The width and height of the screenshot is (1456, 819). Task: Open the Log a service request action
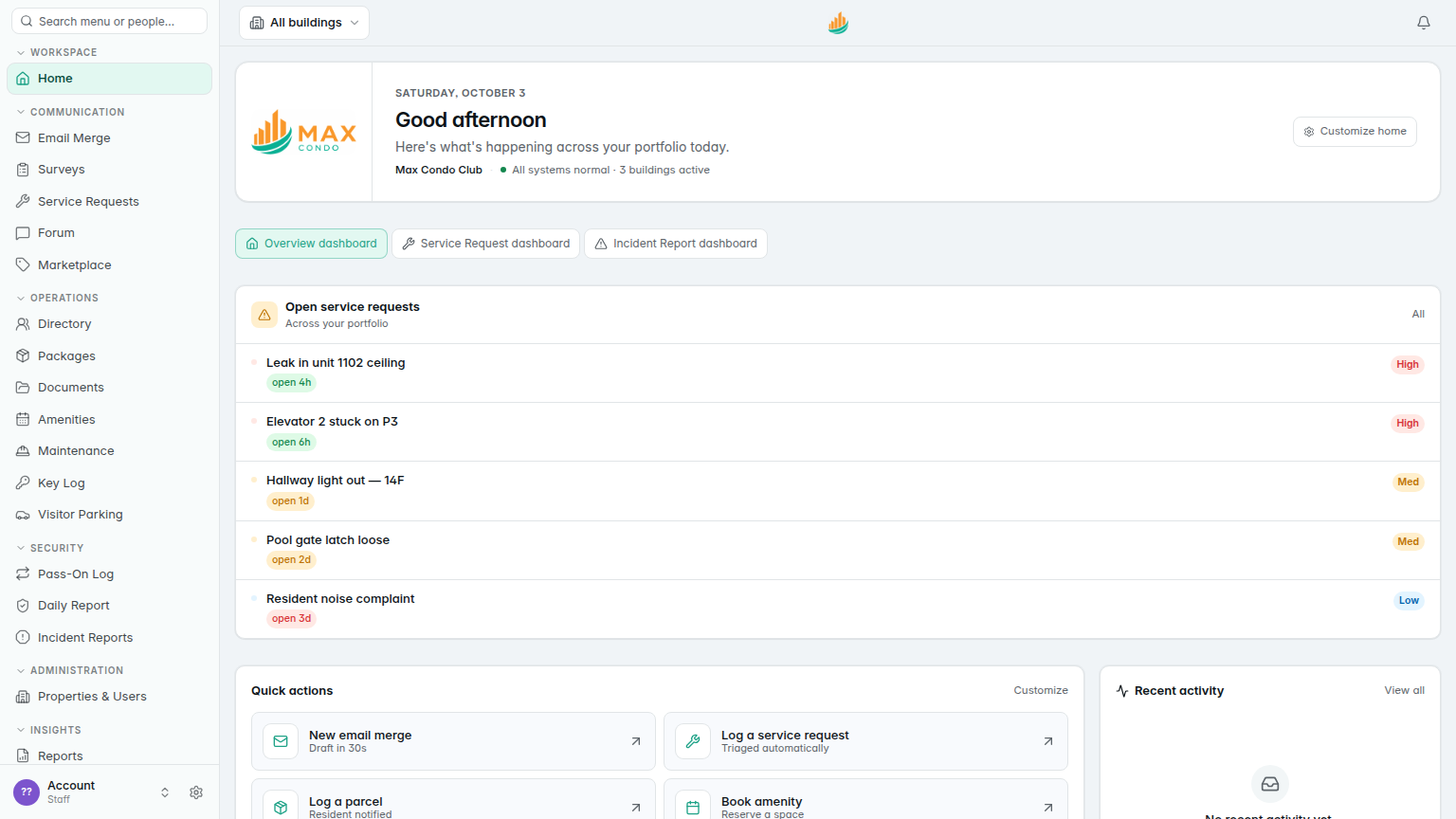click(x=865, y=741)
